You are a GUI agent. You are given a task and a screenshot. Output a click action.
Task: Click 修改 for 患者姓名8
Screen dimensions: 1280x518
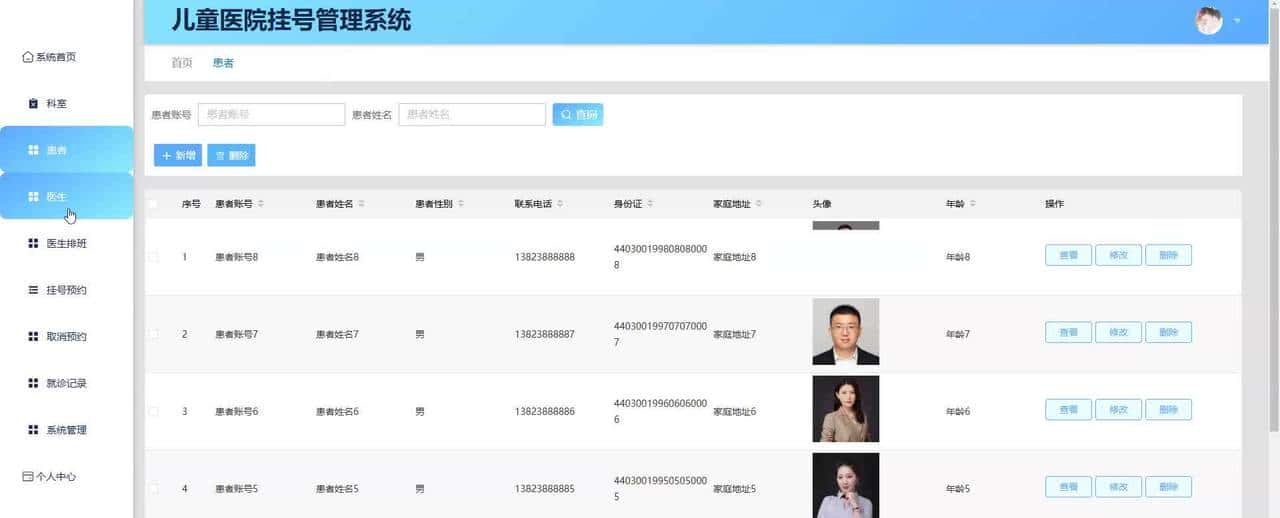1118,255
